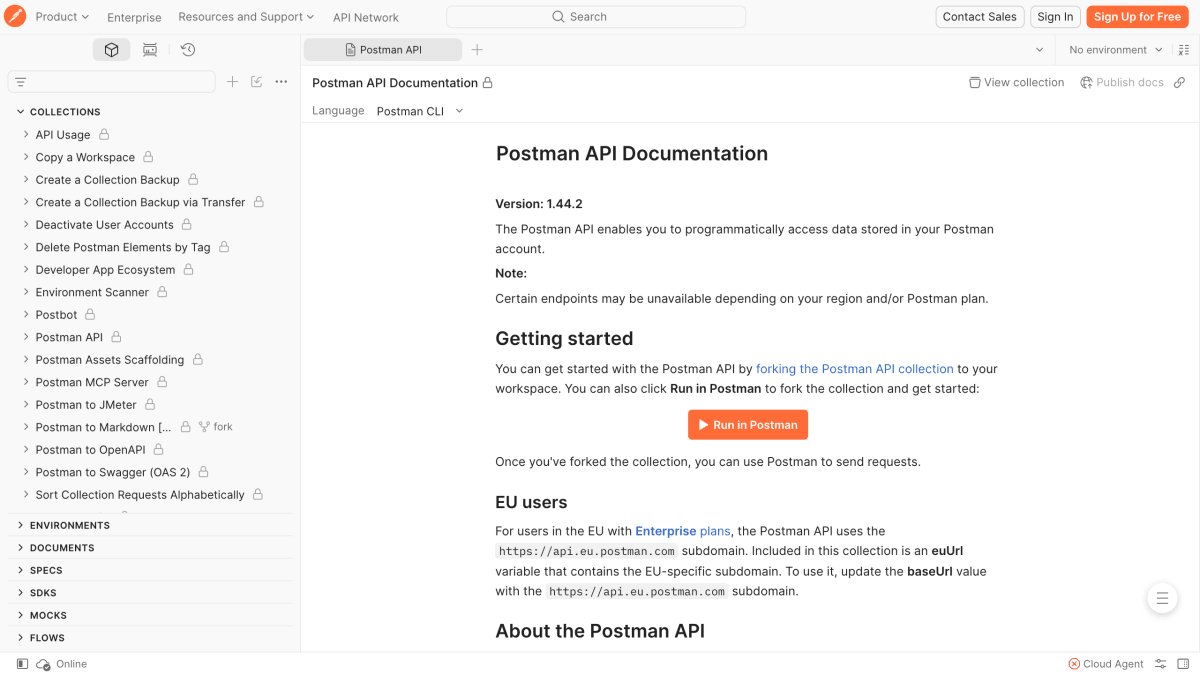
Task: Open the Language Postman CLI dropdown
Action: pyautogui.click(x=420, y=111)
